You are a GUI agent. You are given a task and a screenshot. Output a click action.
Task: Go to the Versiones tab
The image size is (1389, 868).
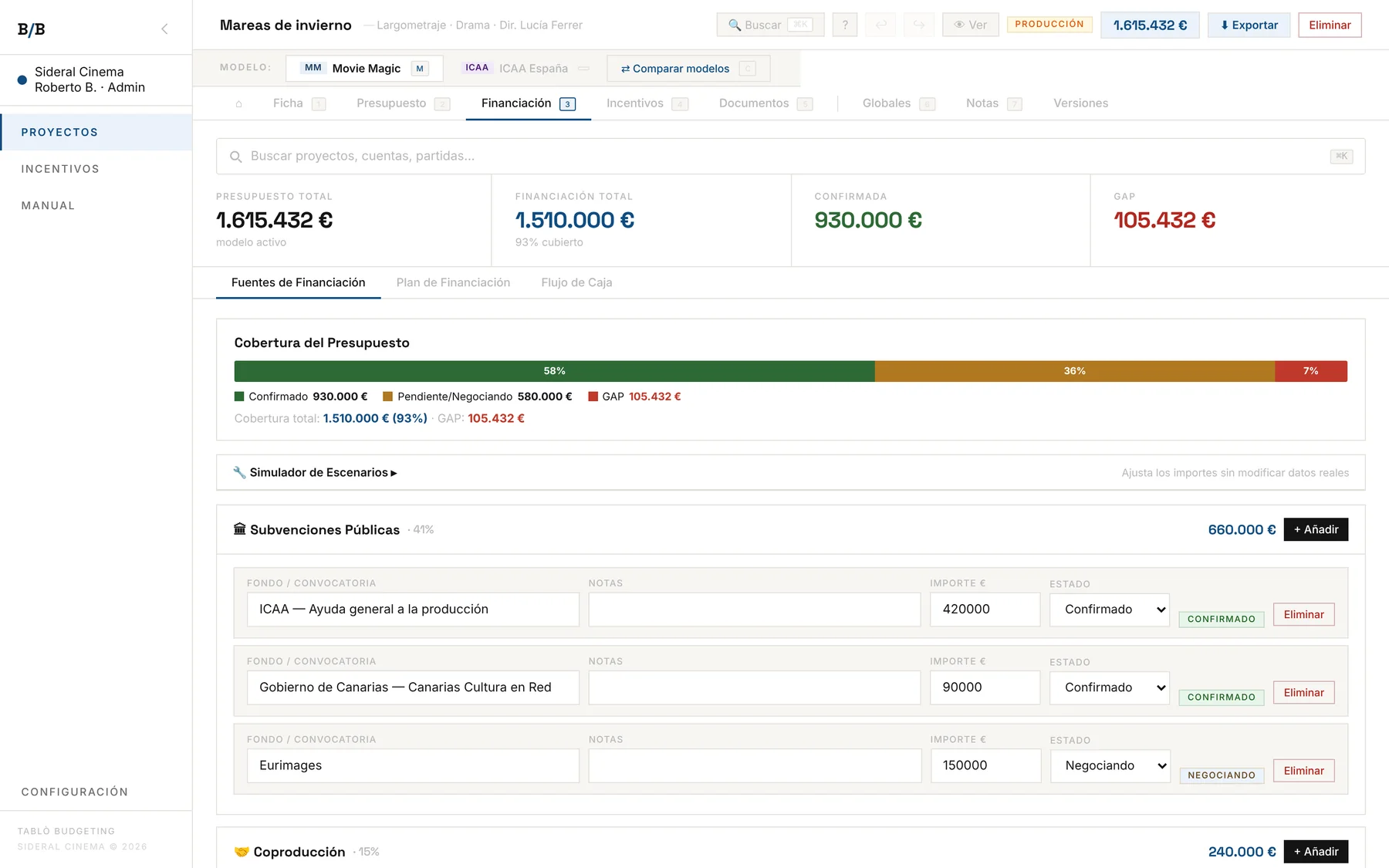coord(1080,103)
